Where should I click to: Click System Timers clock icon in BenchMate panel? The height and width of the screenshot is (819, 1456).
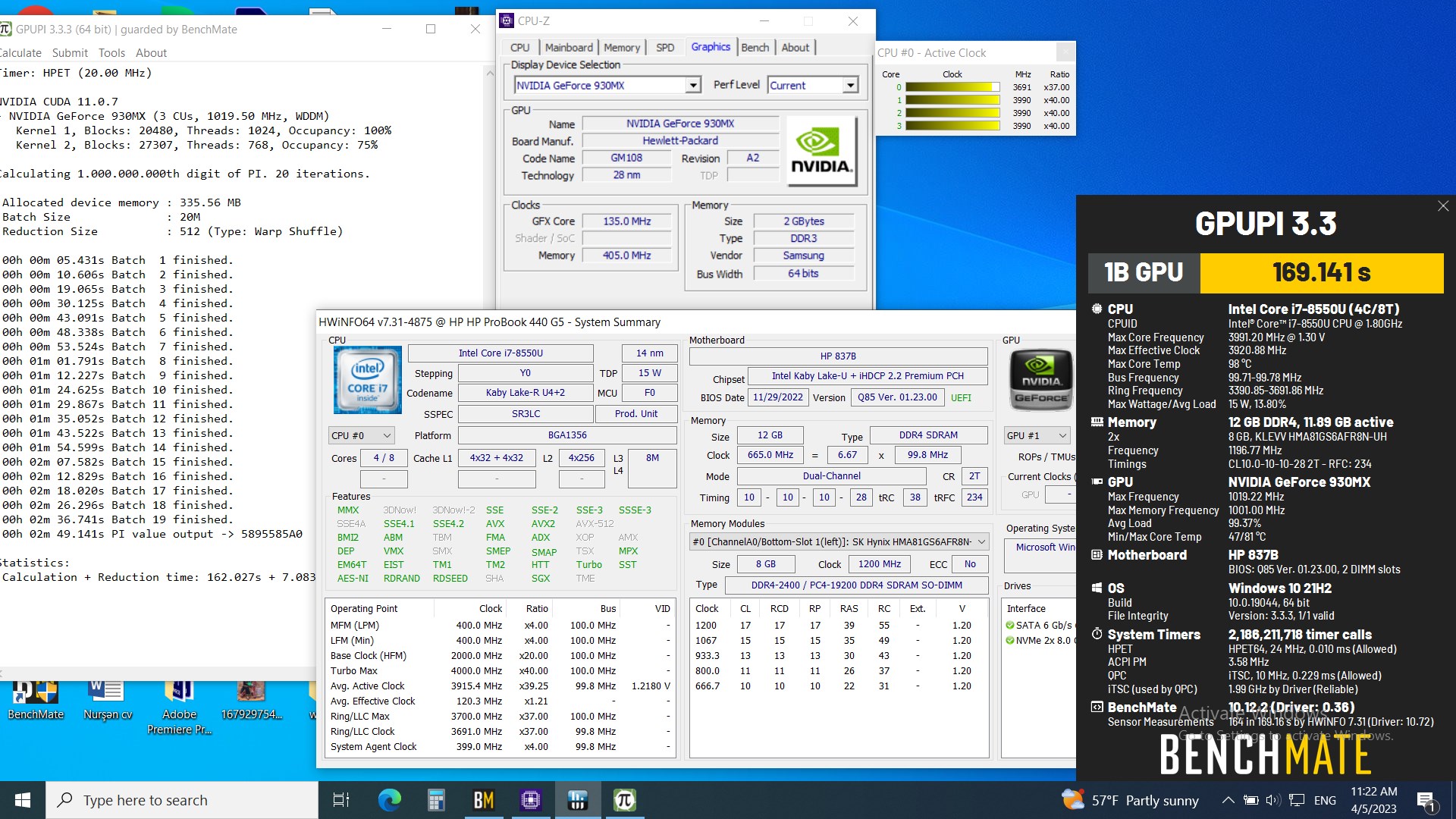1097,634
